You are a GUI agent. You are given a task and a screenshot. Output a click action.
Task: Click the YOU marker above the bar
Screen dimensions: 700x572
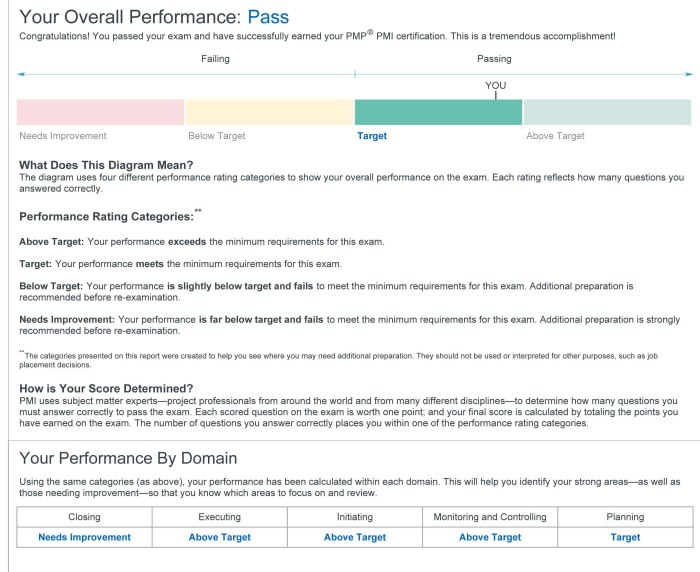[495, 86]
